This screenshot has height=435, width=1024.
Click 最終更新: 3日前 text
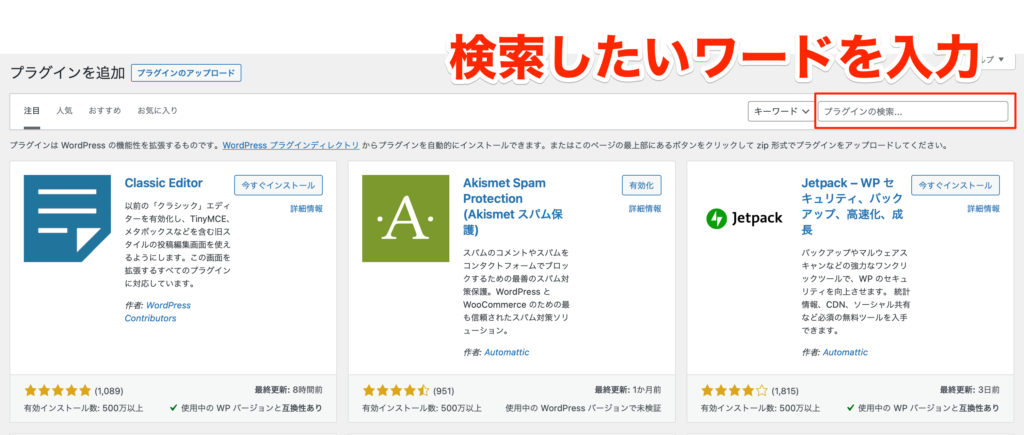coord(969,390)
